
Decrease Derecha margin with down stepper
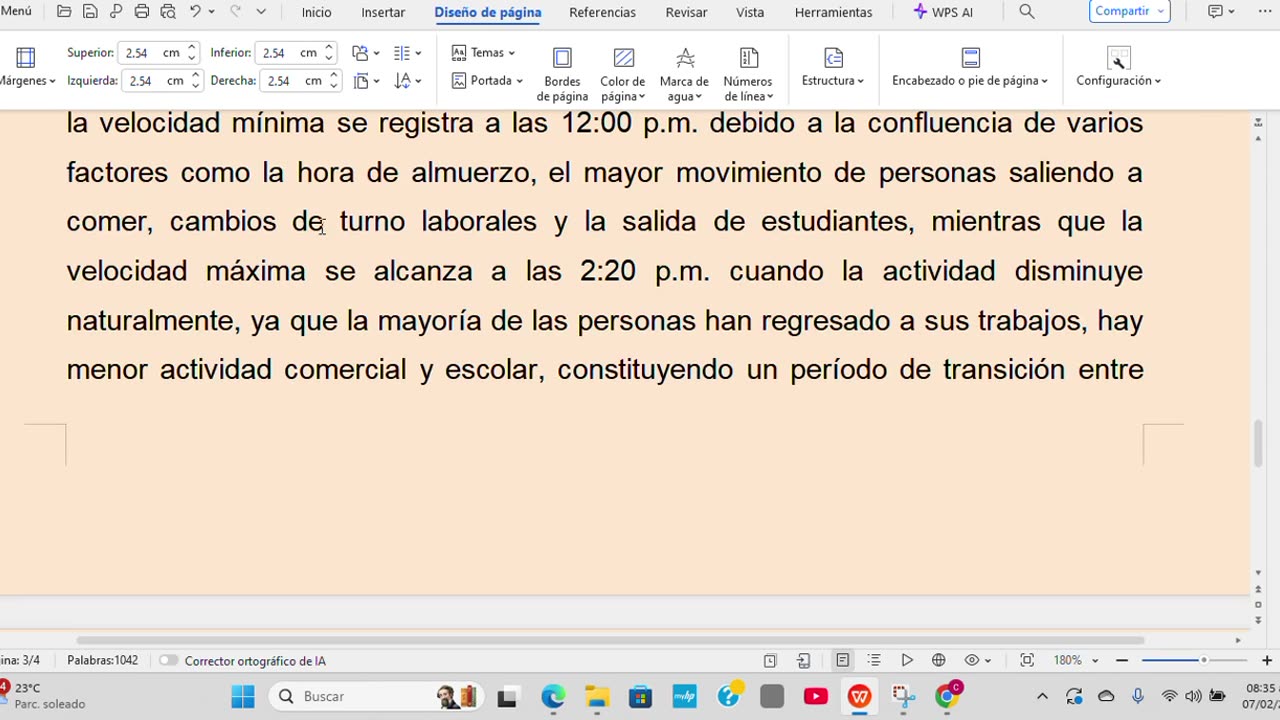pyautogui.click(x=333, y=86)
